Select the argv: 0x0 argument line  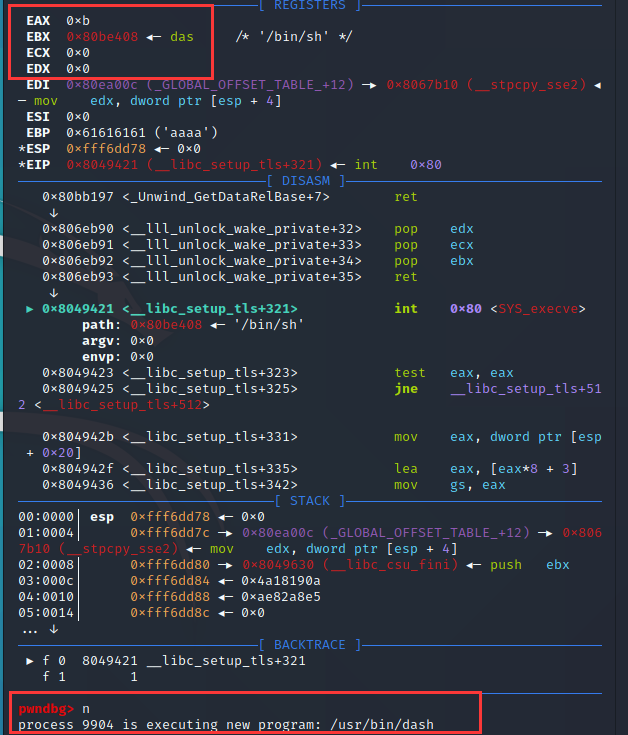[x=118, y=341]
